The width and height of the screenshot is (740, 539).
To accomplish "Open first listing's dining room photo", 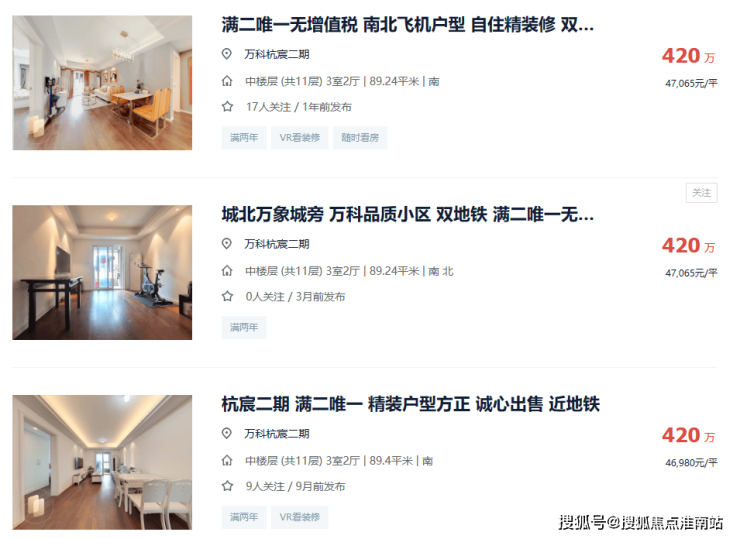I will [x=102, y=83].
